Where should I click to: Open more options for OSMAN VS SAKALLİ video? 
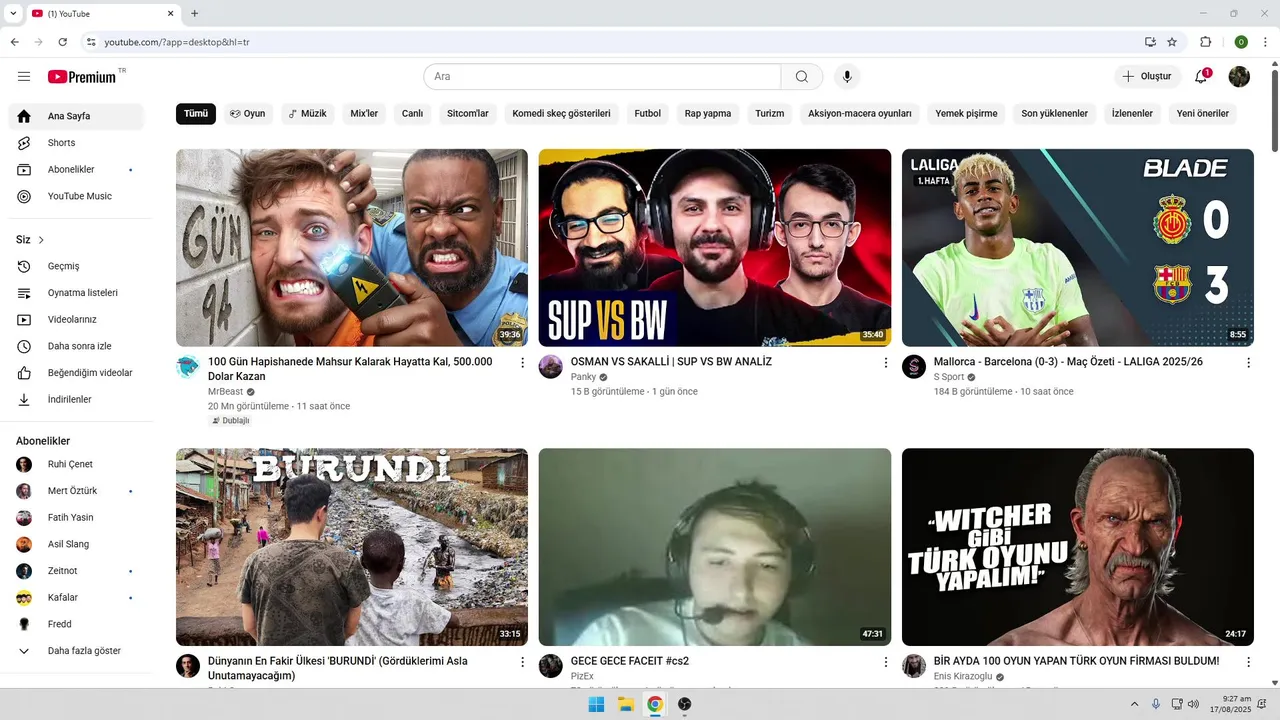click(885, 363)
